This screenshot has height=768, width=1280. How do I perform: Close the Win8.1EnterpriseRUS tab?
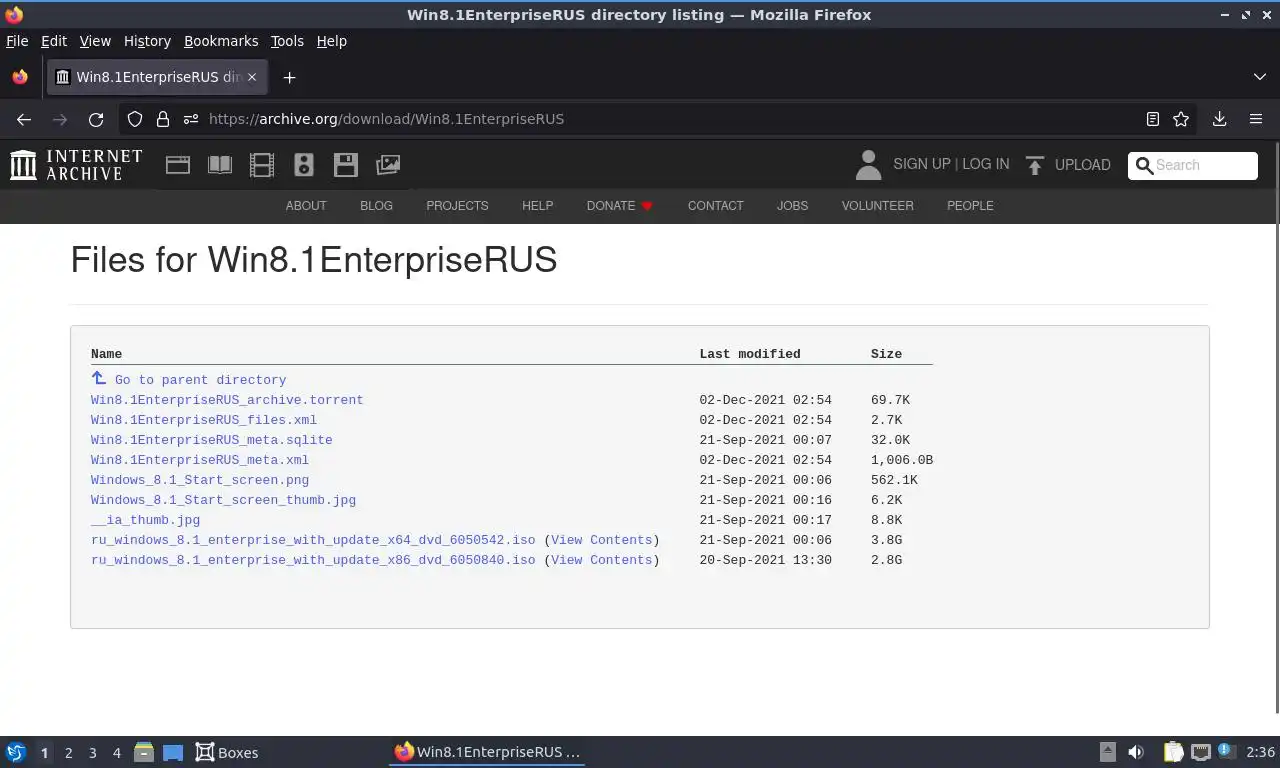(x=252, y=77)
